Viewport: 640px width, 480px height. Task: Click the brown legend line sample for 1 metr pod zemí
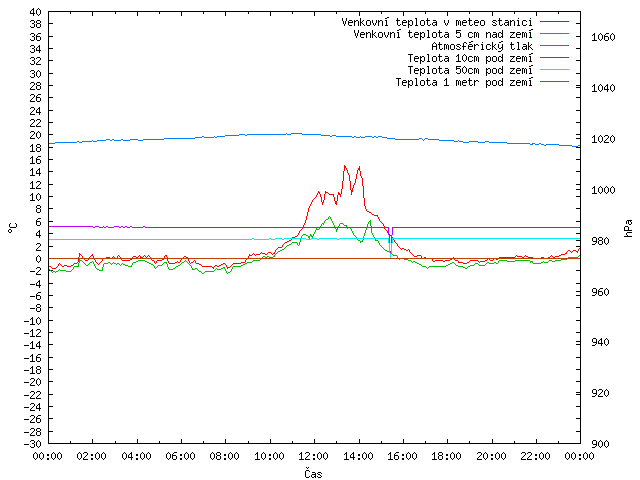(x=554, y=81)
